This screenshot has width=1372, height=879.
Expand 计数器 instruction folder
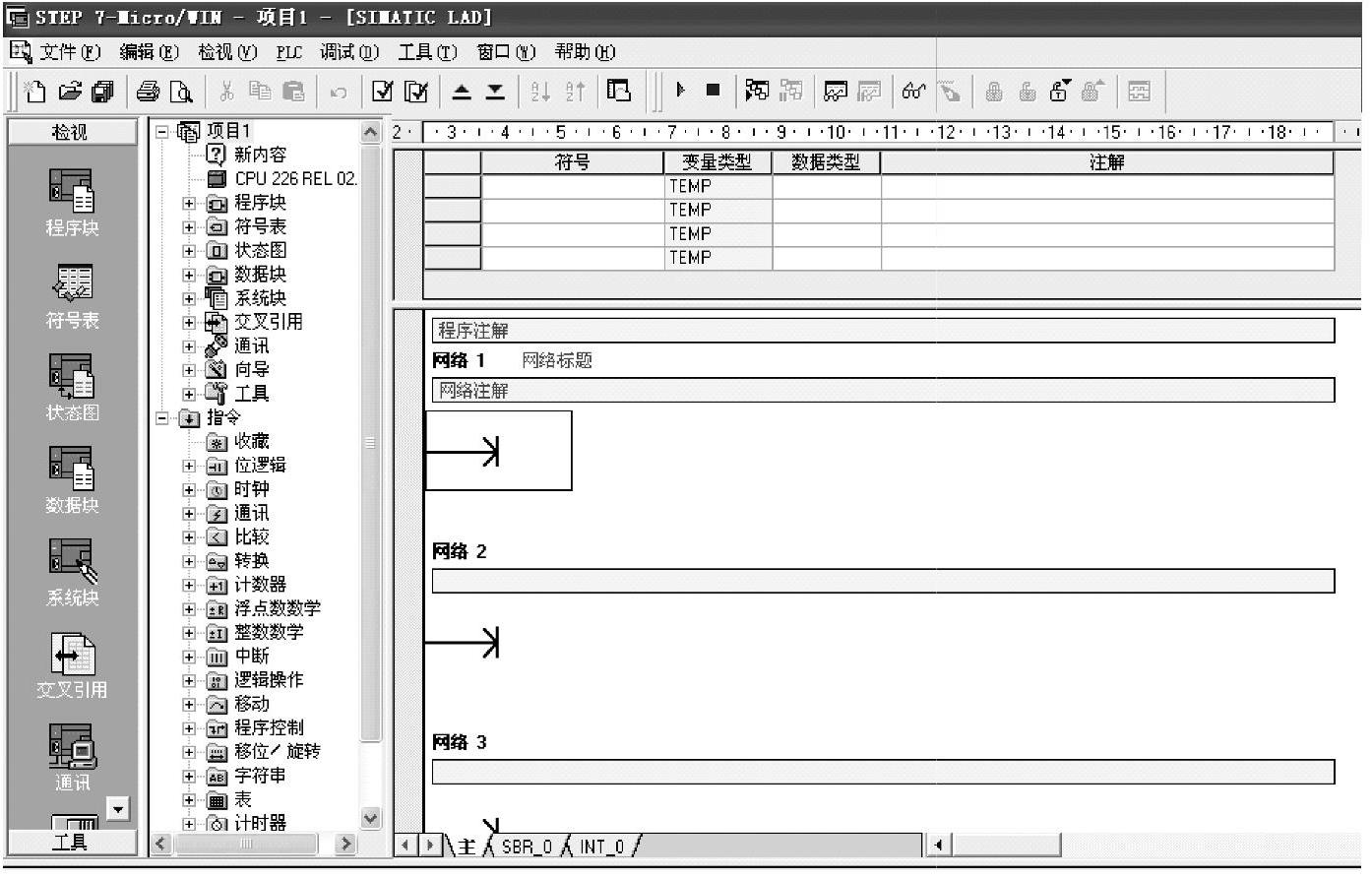[x=189, y=585]
